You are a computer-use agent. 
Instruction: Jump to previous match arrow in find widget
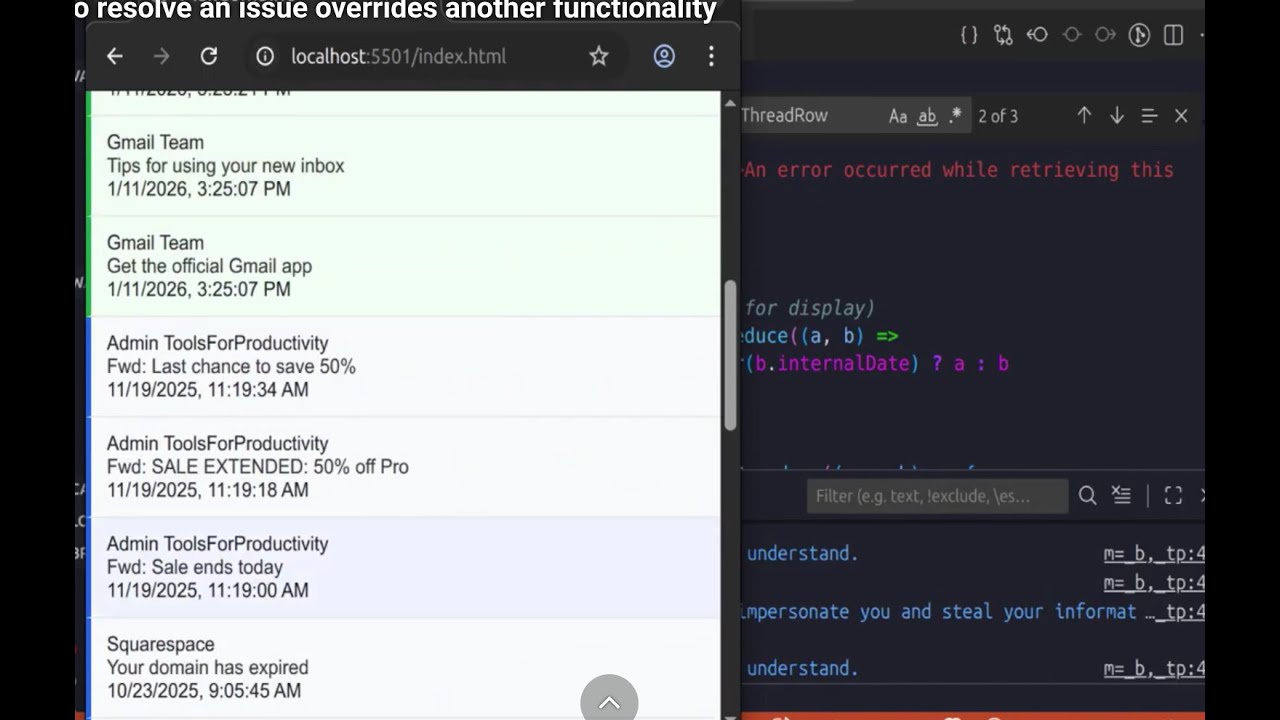tap(1084, 116)
